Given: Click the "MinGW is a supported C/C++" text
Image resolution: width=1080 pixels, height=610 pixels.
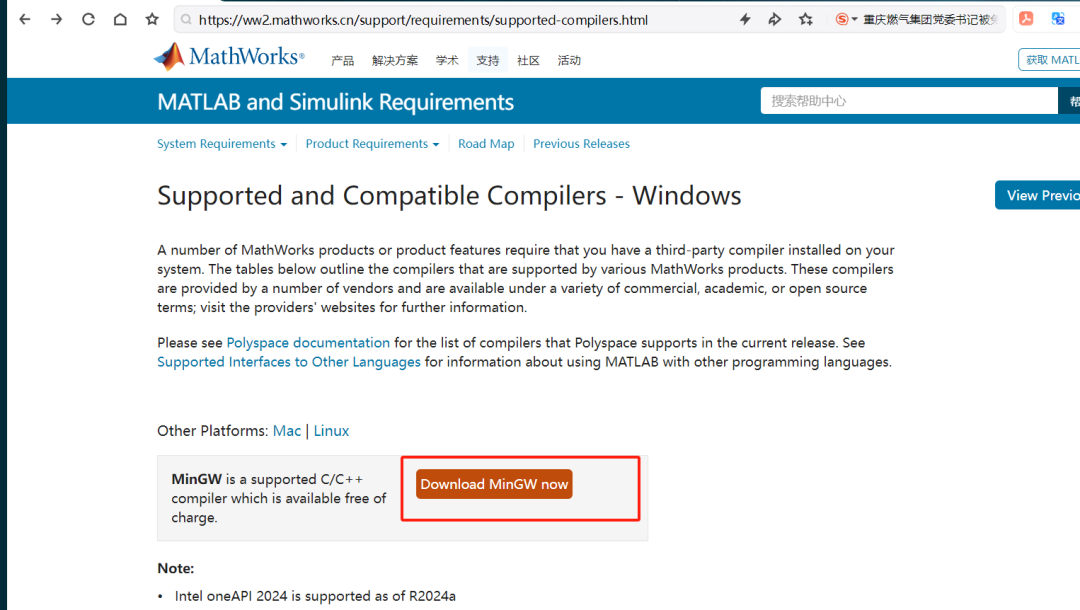Looking at the screenshot, I should 279,498.
